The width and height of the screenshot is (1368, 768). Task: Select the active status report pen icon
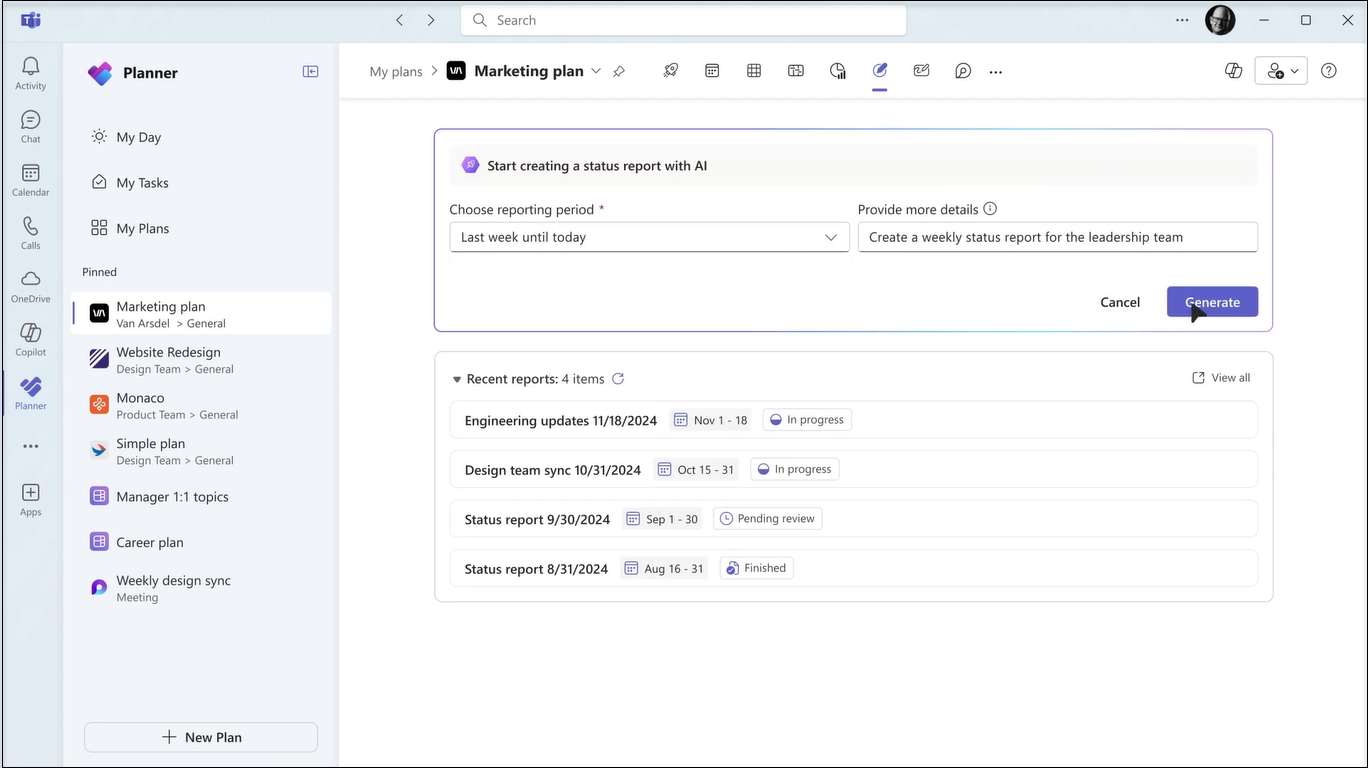880,71
